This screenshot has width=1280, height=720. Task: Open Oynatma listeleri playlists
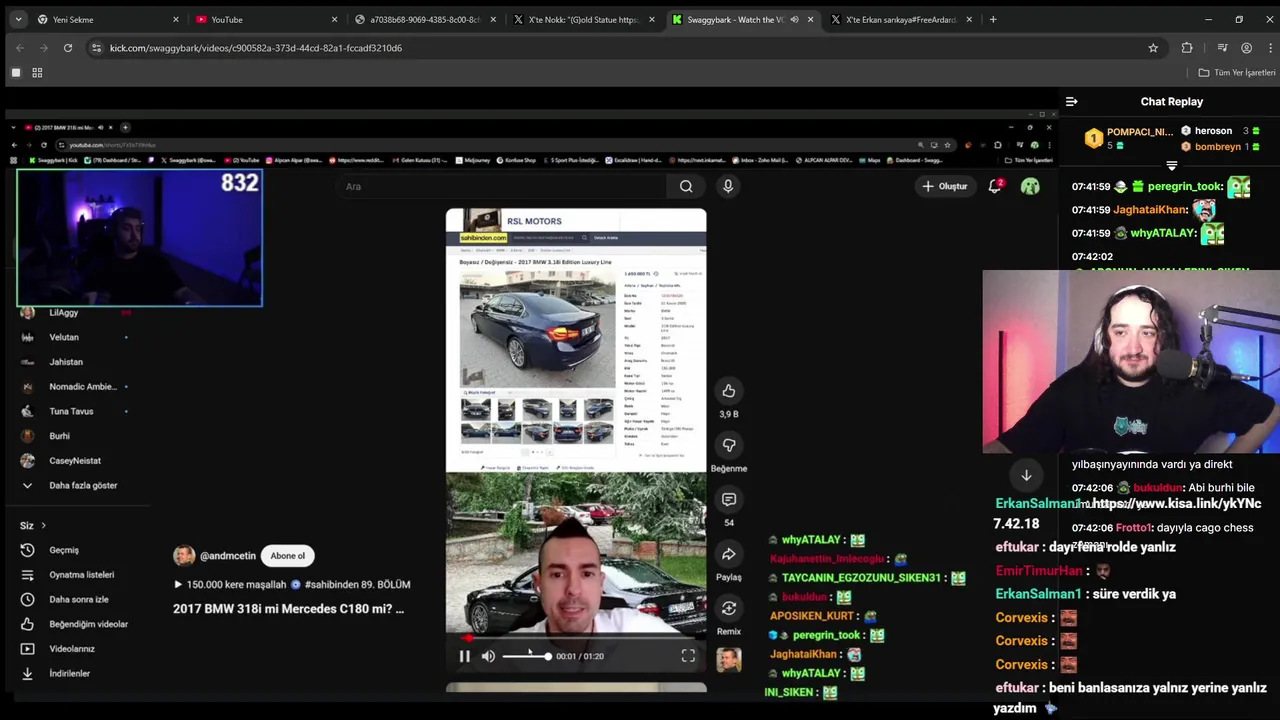tap(82, 575)
